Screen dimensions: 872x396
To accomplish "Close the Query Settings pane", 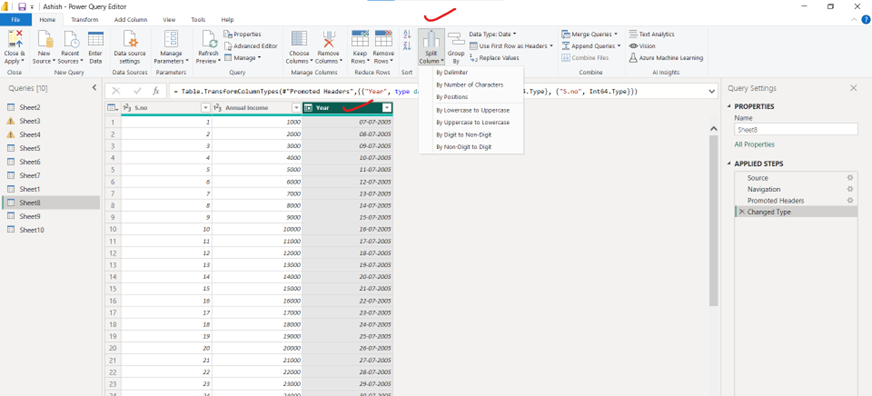I will click(853, 88).
